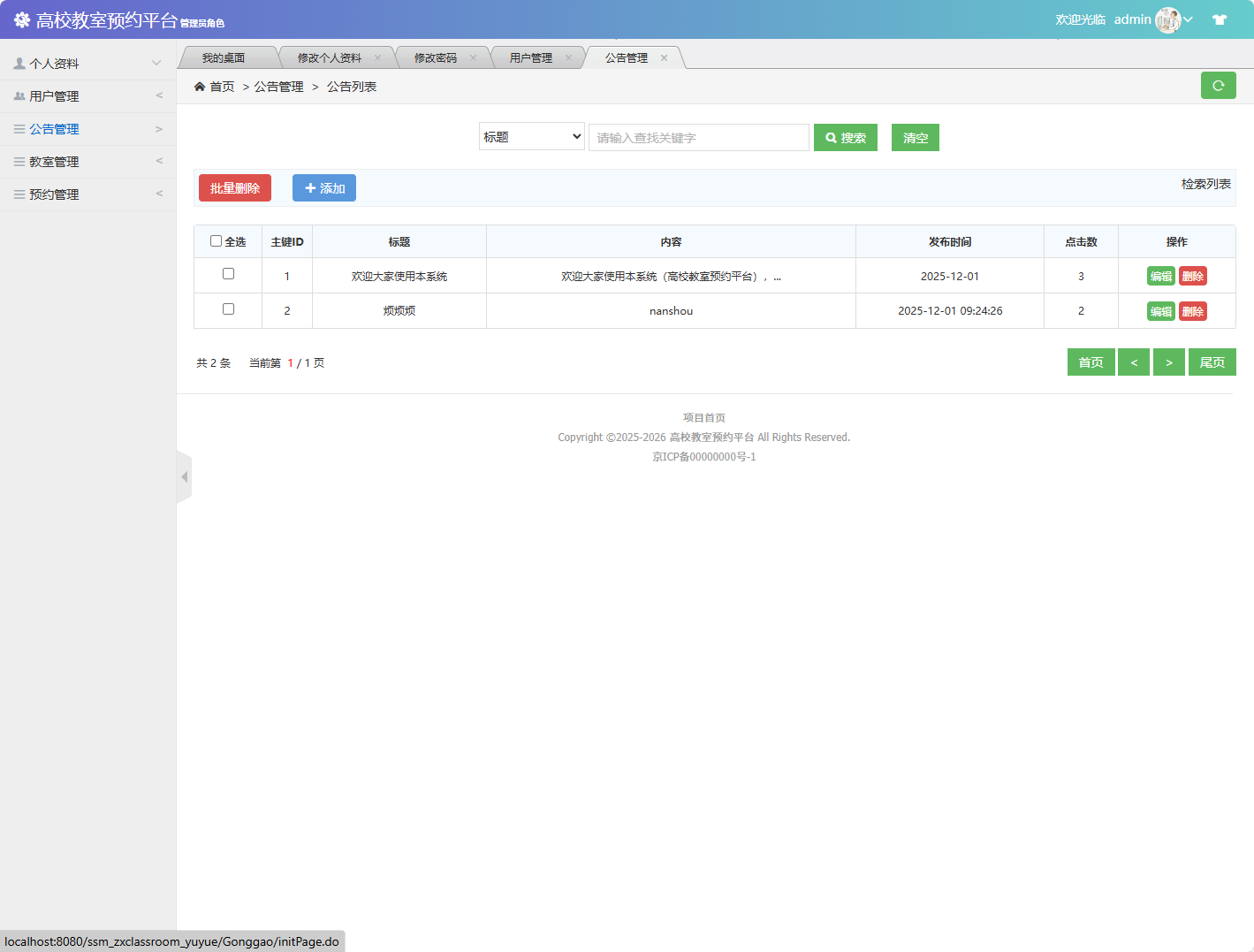Open the admin account dropdown menu
This screenshot has height=952, width=1254.
tap(1186, 19)
